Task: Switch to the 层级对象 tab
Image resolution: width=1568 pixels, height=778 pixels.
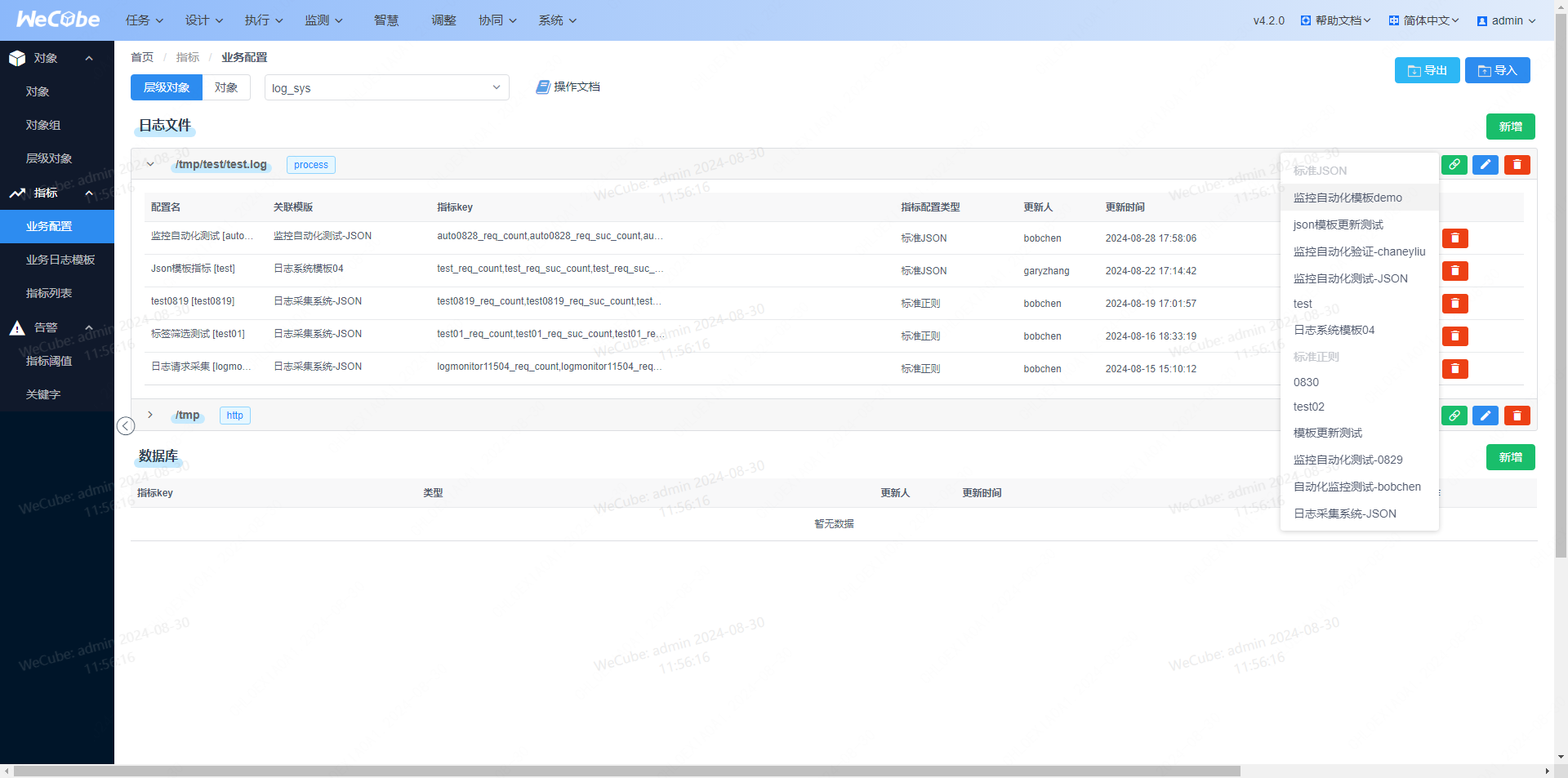Action: pyautogui.click(x=167, y=87)
